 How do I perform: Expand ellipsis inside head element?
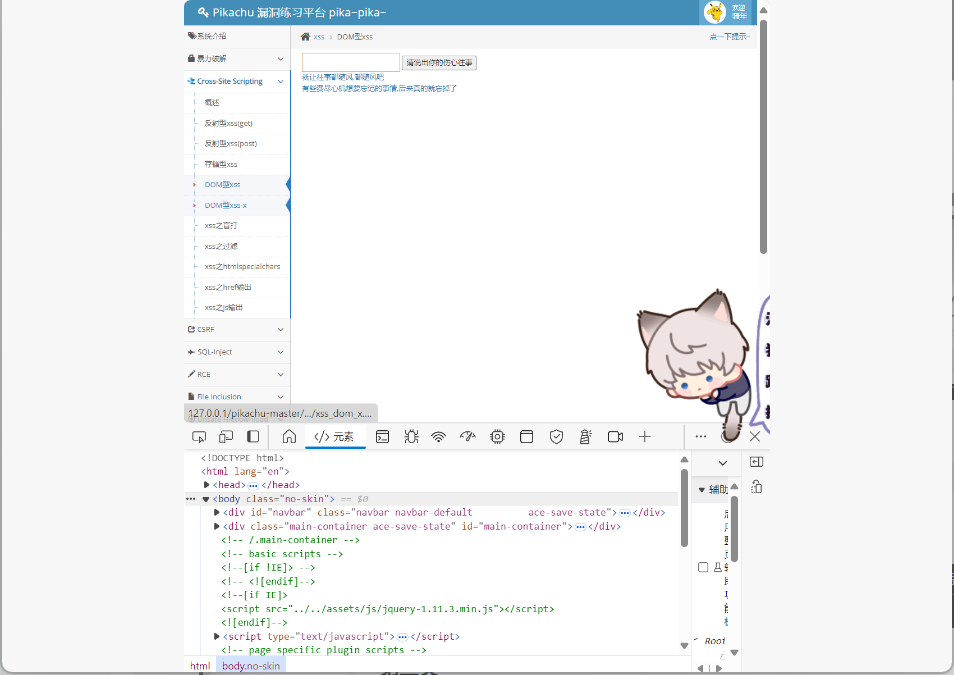tap(253, 486)
